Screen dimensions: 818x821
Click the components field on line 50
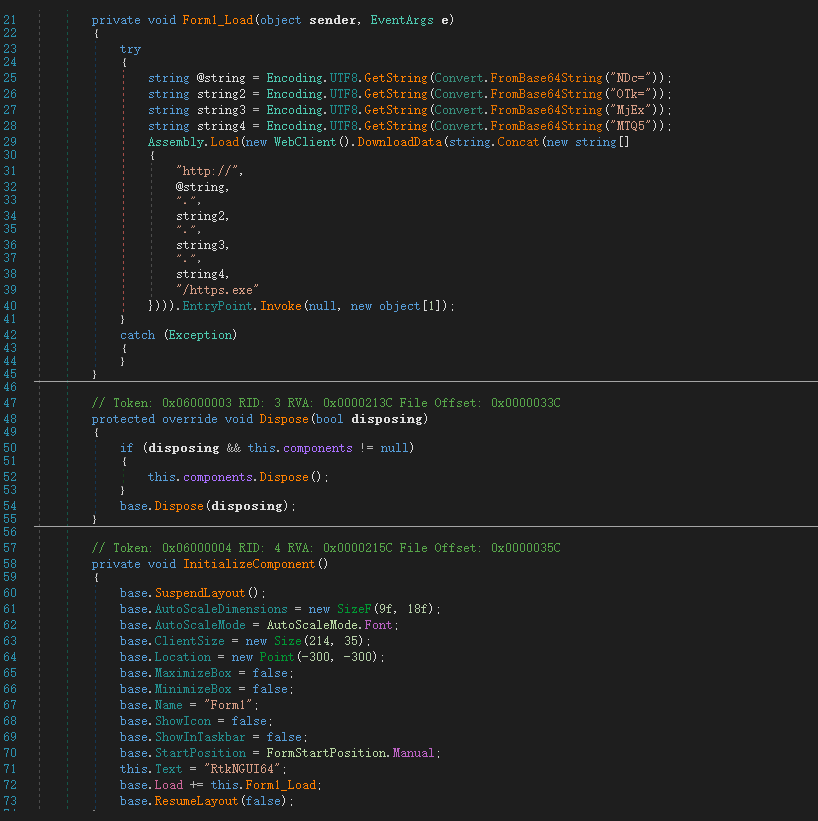(x=318, y=448)
